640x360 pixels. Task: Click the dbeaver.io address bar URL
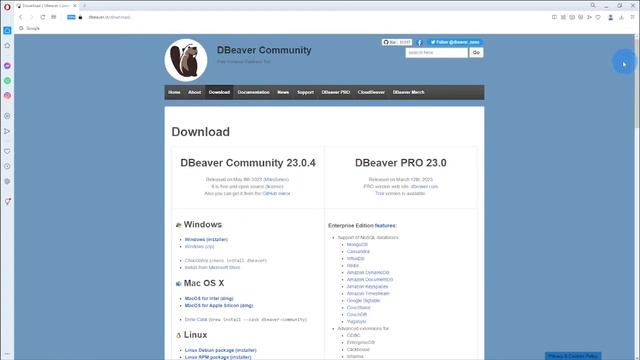(109, 17)
